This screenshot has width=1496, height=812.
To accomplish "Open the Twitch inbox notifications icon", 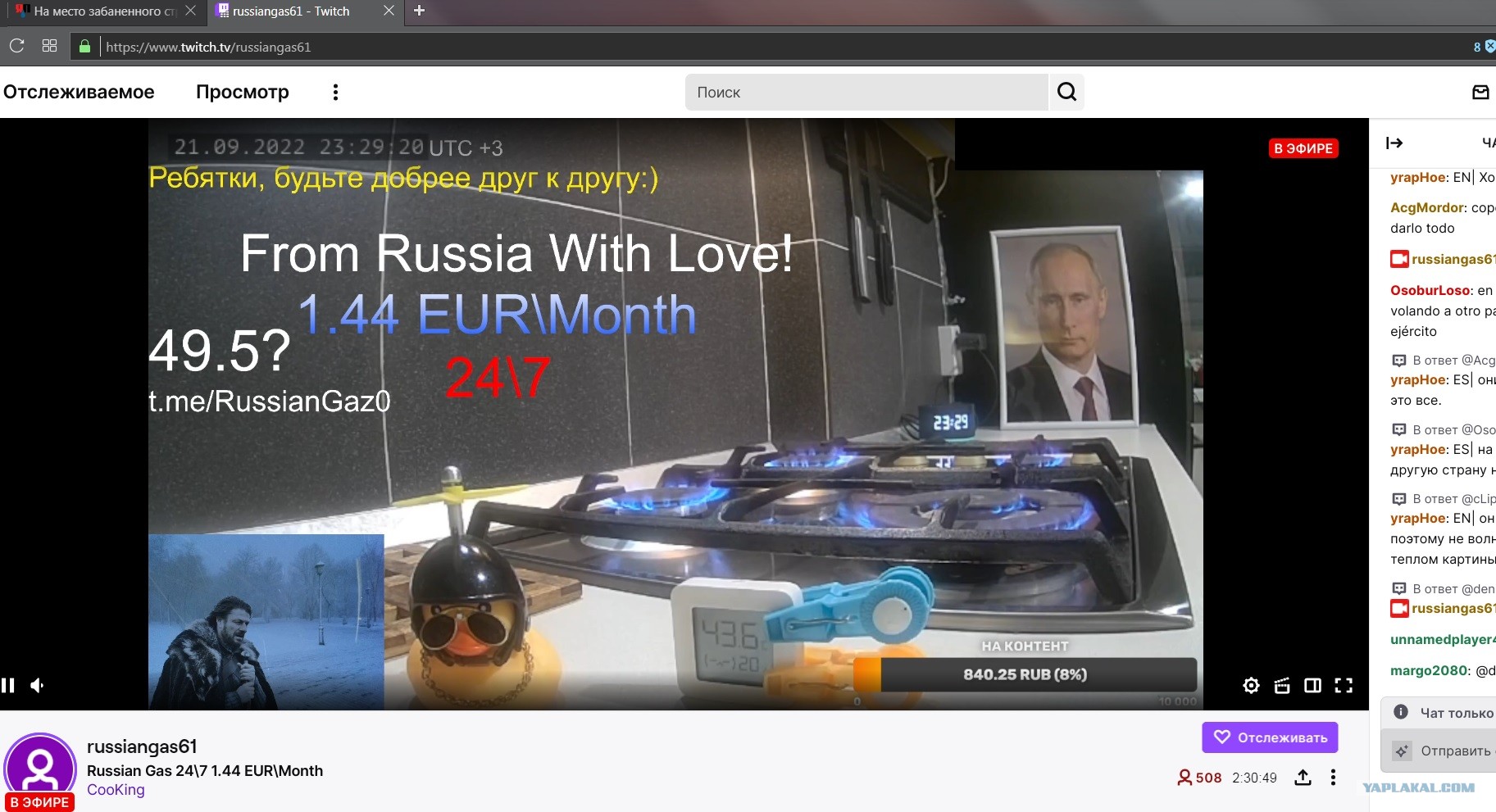I will [1480, 92].
